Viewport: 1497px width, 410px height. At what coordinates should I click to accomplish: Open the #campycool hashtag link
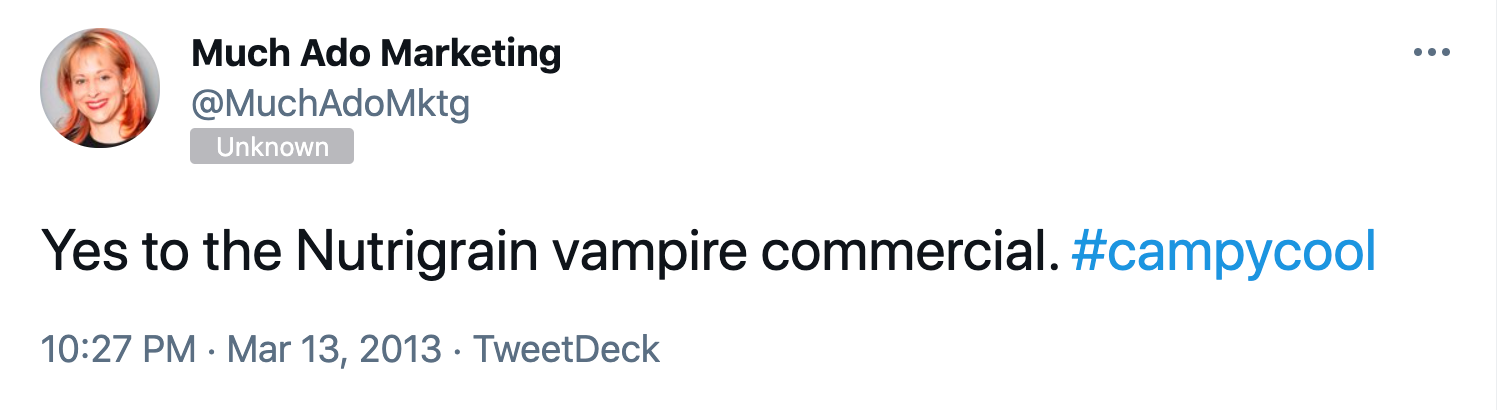pyautogui.click(x=1223, y=251)
